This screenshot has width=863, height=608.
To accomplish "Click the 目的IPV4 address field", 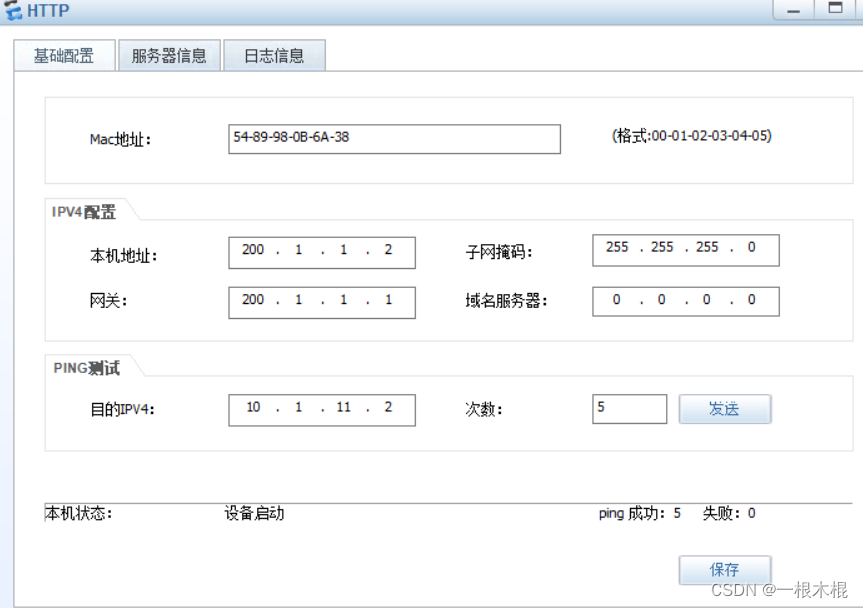I will [x=322, y=410].
